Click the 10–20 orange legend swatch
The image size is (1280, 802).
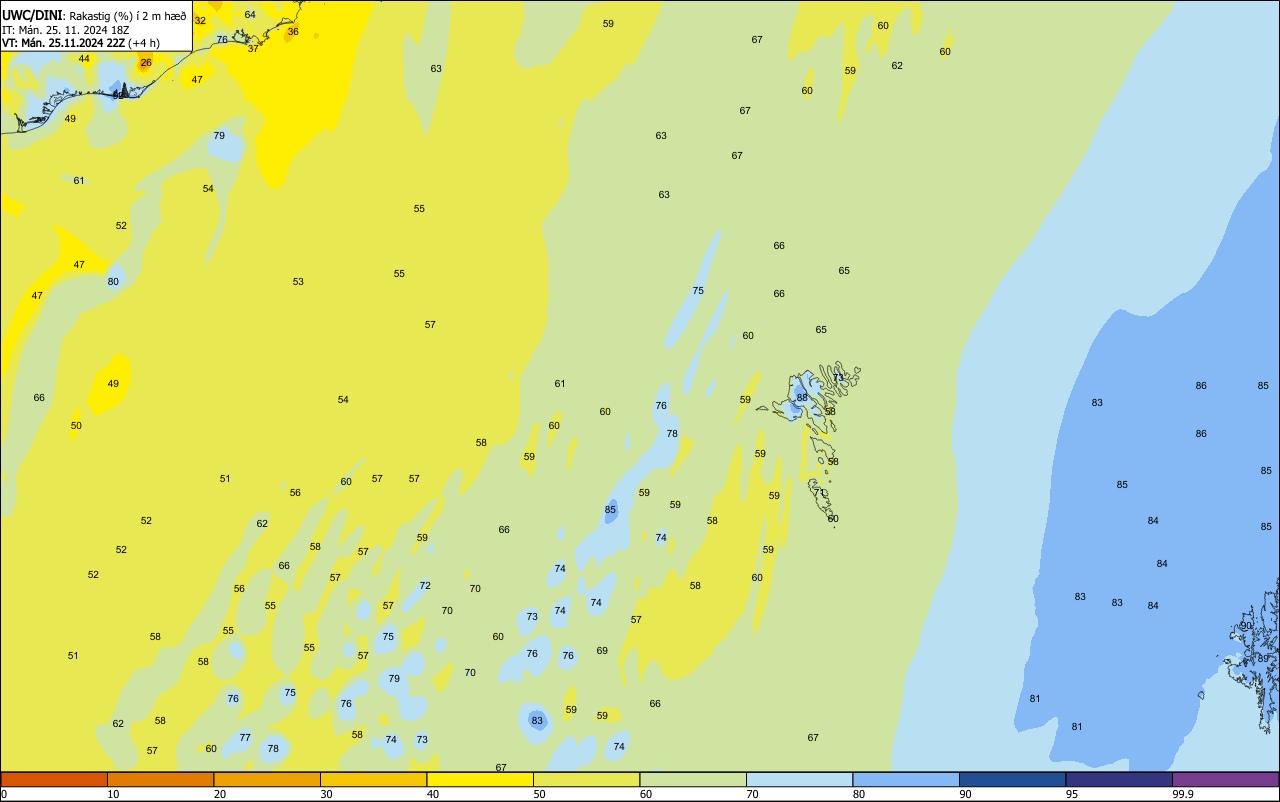(x=160, y=779)
